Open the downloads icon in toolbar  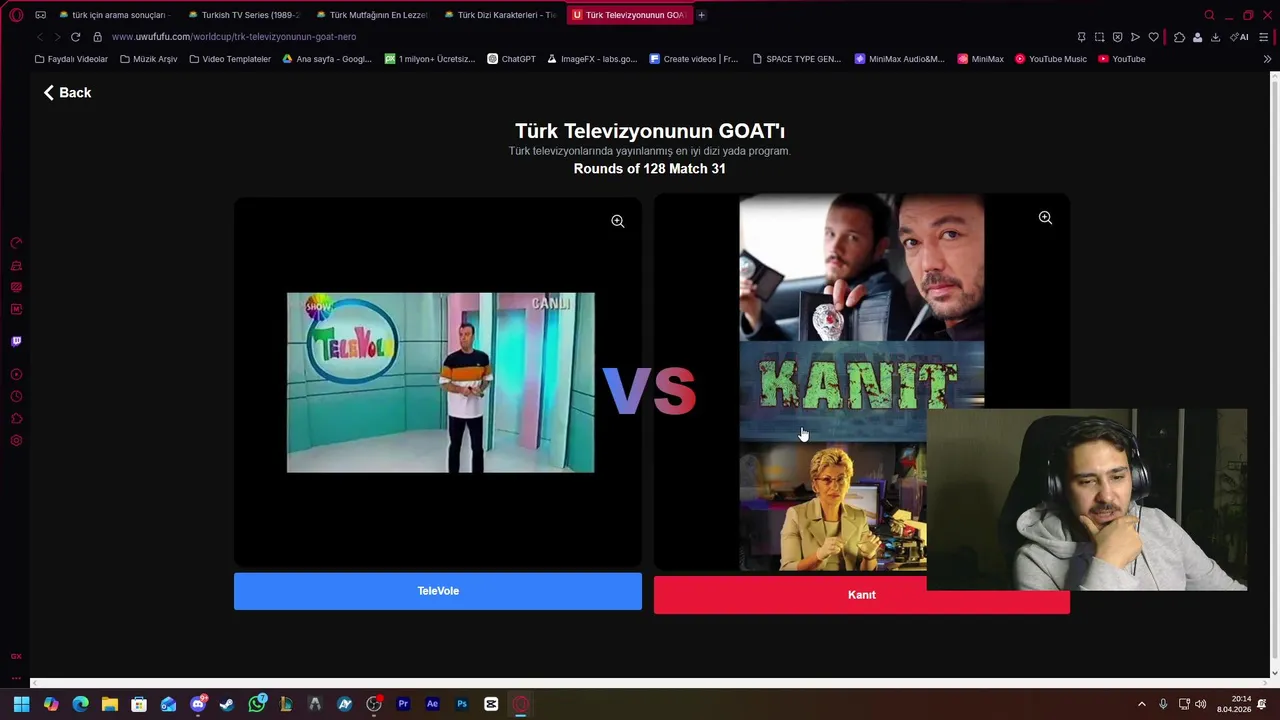[x=1215, y=37]
